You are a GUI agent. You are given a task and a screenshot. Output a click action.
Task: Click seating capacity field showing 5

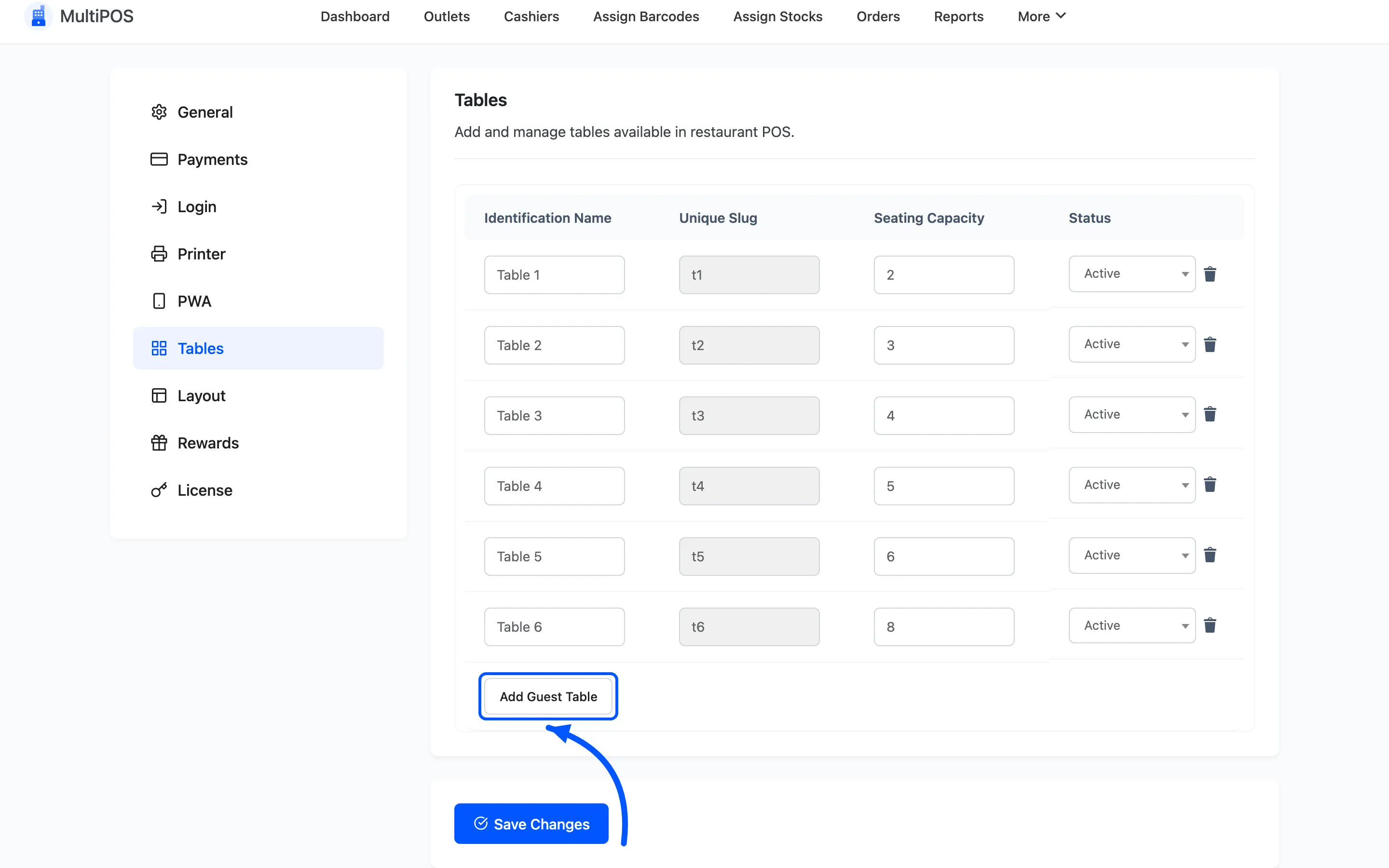943,486
